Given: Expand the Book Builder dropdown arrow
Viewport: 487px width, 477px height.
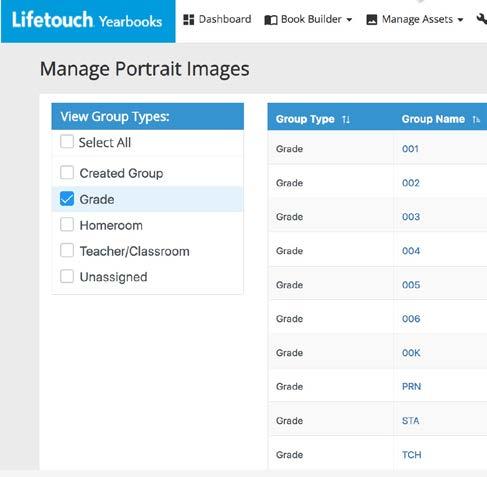Looking at the screenshot, I should tap(349, 20).
